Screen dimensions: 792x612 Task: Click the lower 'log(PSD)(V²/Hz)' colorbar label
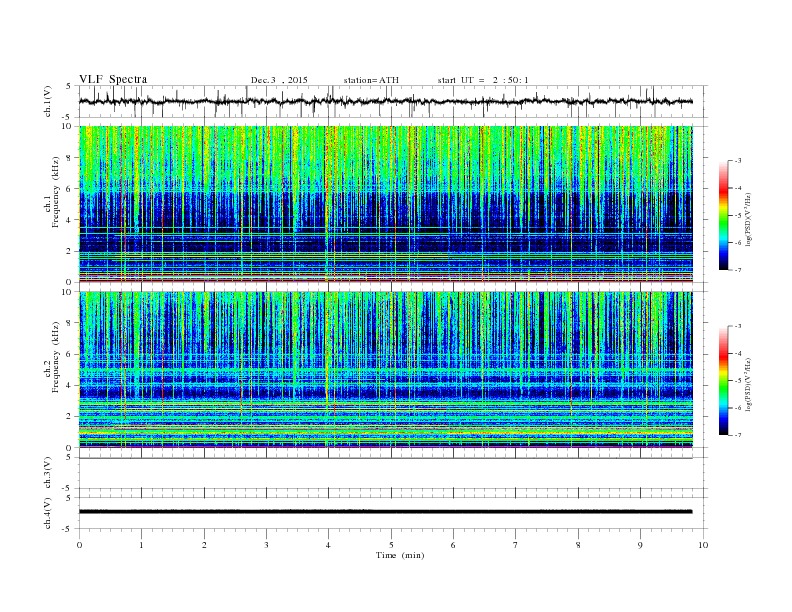pyautogui.click(x=748, y=385)
